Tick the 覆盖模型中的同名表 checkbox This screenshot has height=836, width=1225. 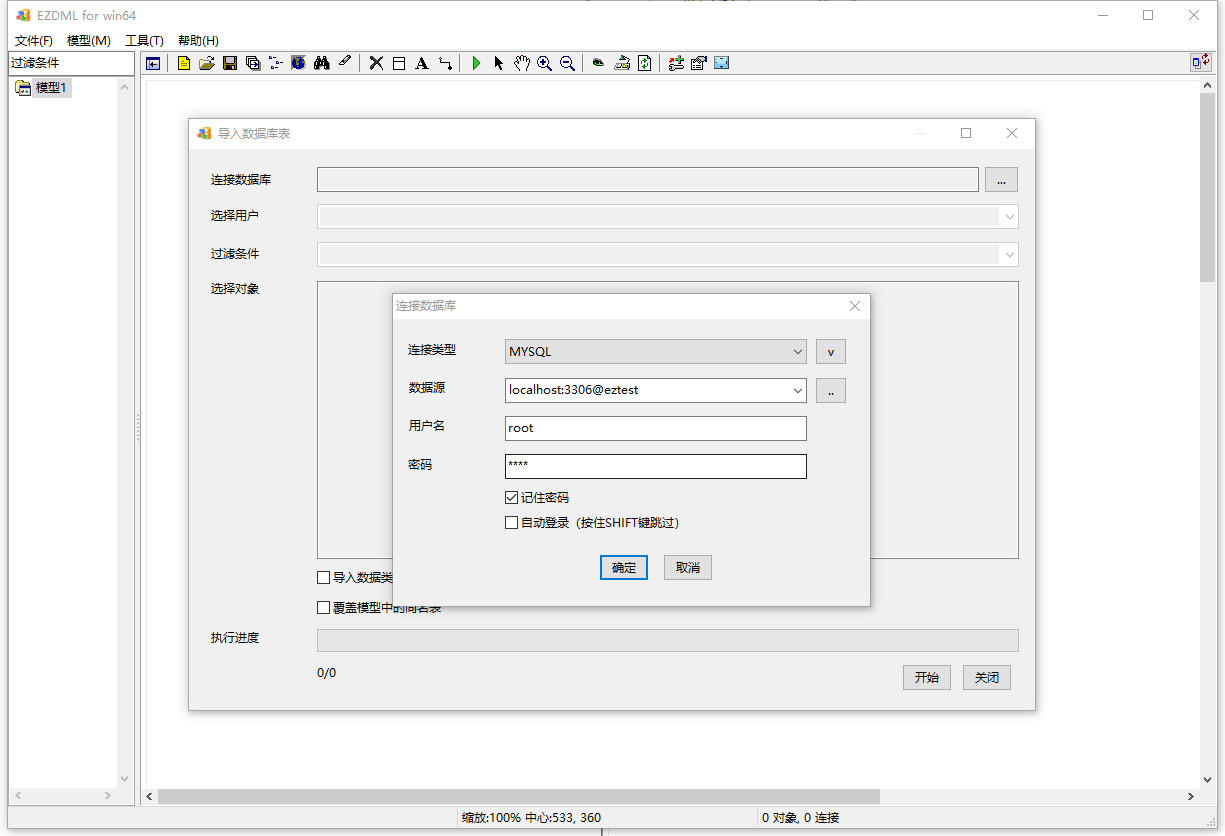(323, 607)
